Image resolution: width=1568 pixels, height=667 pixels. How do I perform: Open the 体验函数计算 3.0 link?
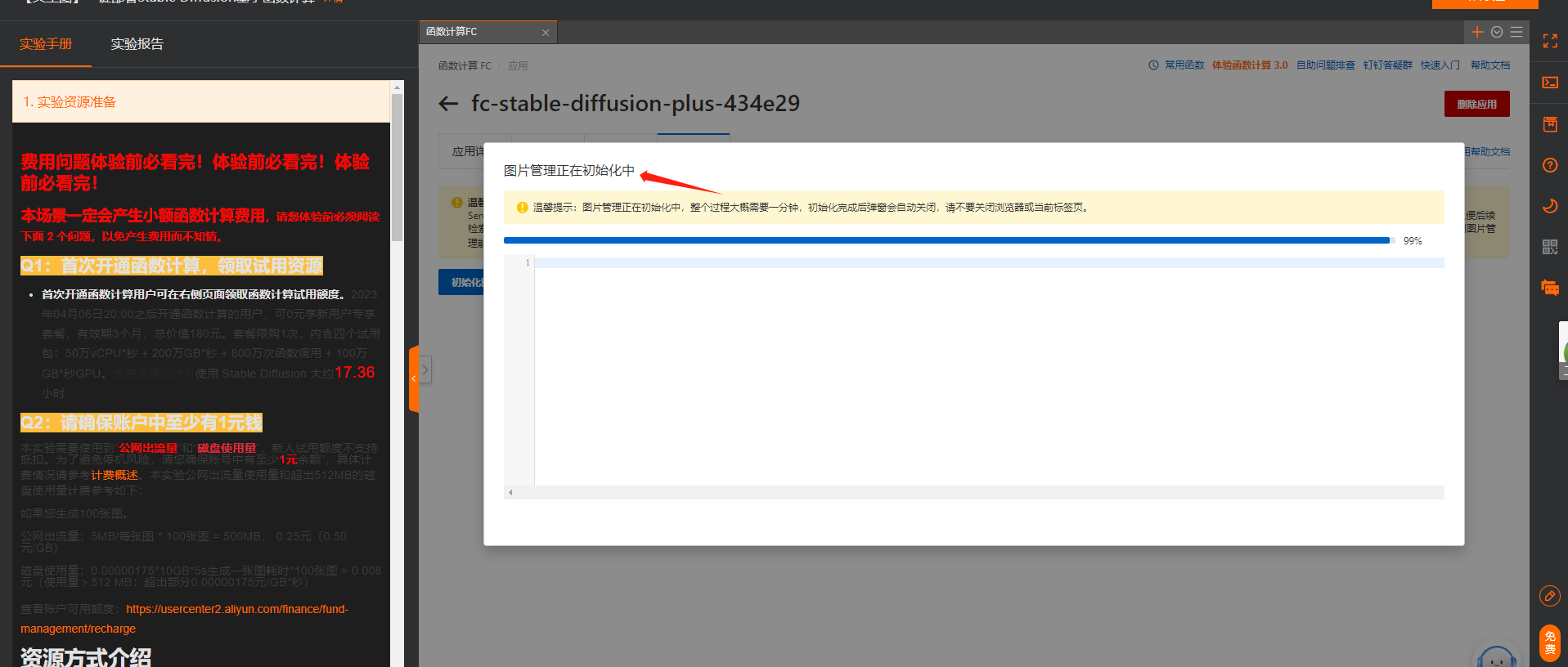(1250, 65)
